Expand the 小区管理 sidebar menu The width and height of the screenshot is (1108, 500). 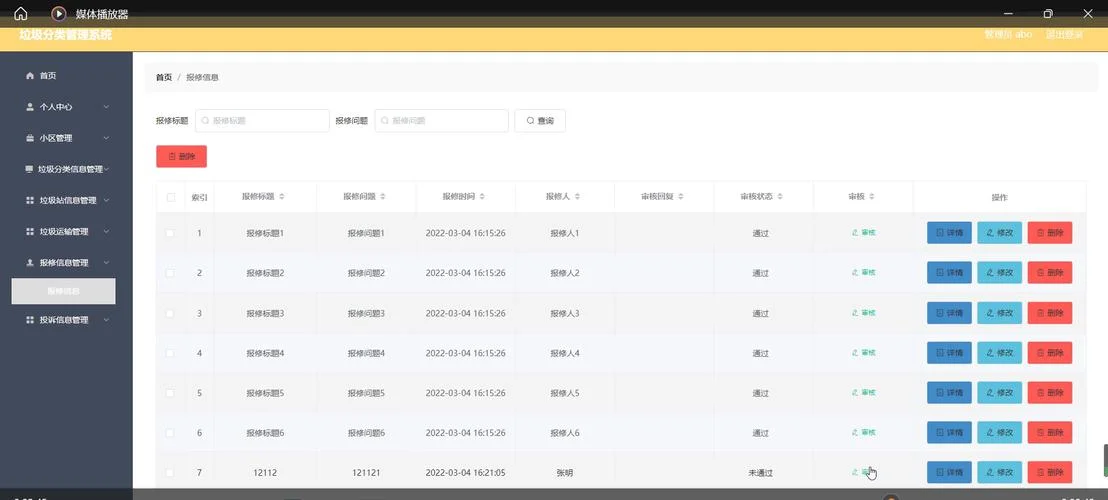pos(66,138)
